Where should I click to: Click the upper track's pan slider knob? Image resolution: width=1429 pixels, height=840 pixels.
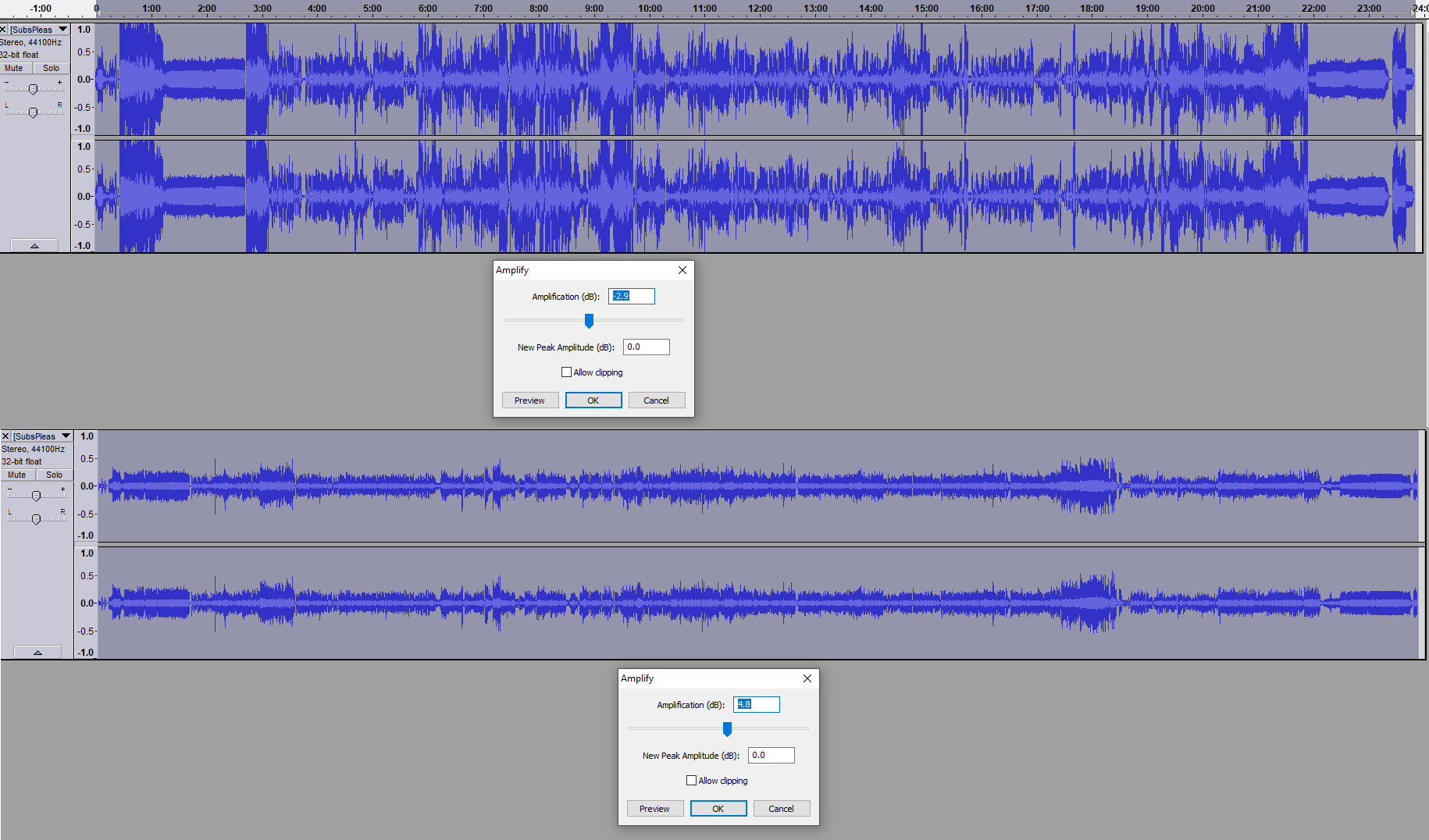coord(33,113)
